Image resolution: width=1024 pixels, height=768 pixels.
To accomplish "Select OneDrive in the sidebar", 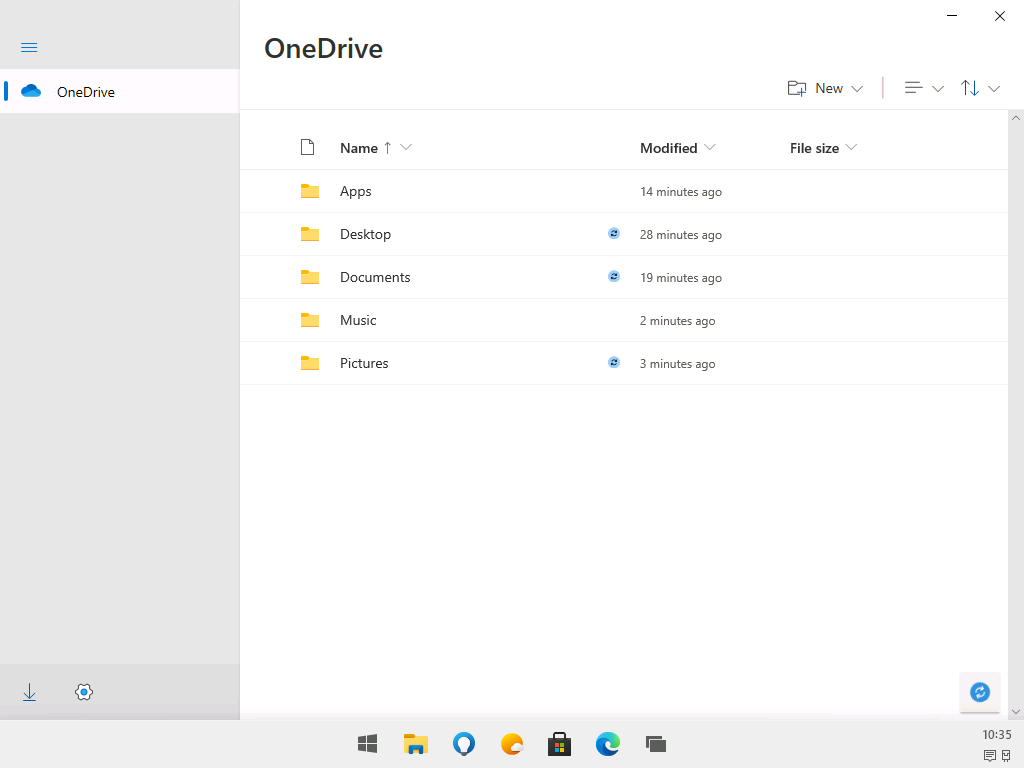I will [x=120, y=91].
